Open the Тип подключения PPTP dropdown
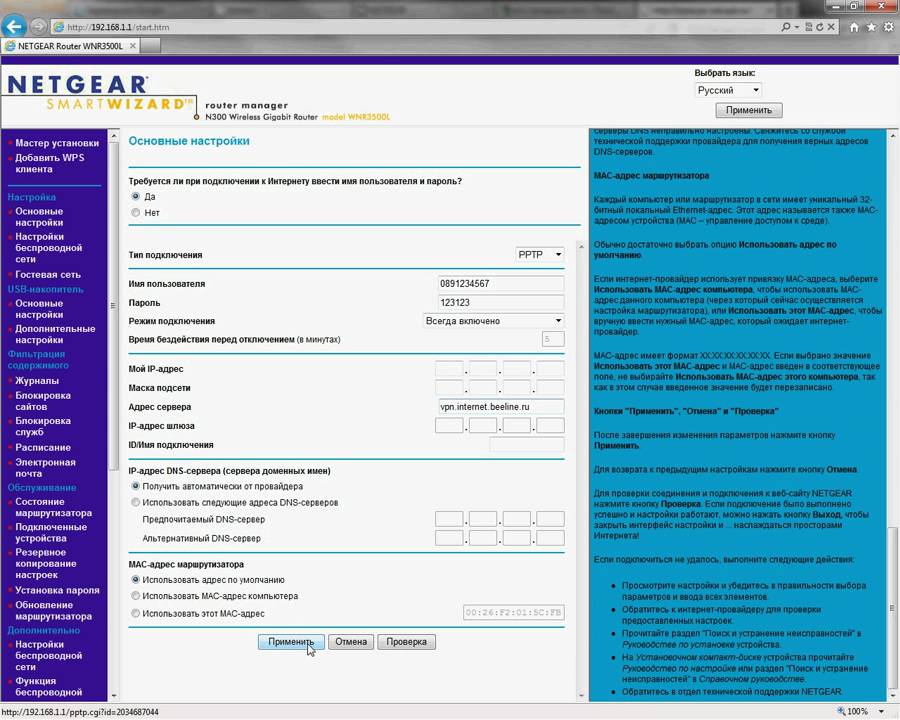This screenshot has height=720, width=900. [x=540, y=254]
